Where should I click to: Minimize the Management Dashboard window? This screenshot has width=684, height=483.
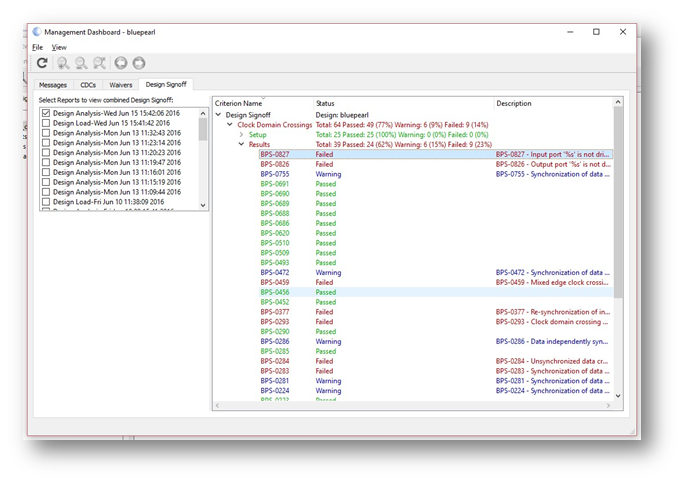coord(570,32)
